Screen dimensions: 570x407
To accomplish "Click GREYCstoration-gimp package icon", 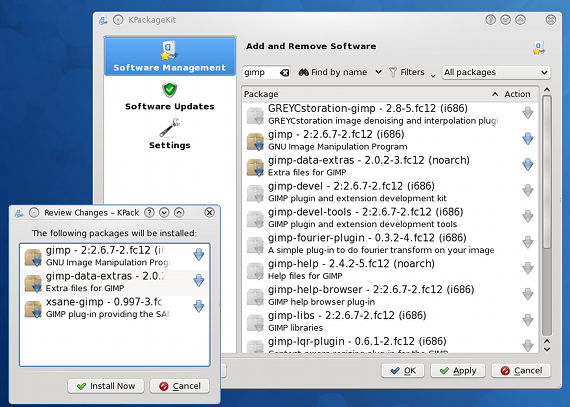I will coord(255,116).
